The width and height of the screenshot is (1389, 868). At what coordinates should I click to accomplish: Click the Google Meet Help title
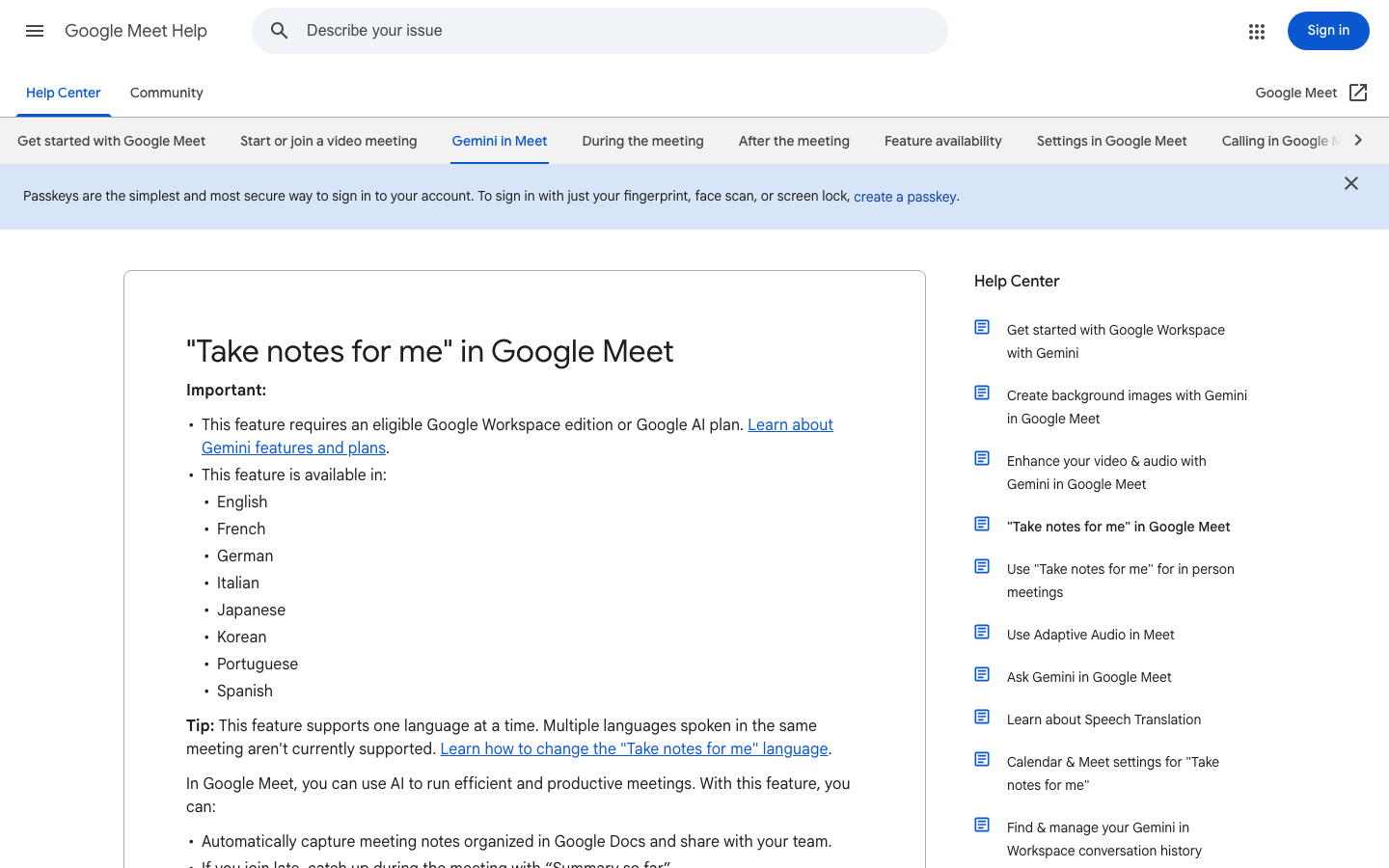(136, 31)
